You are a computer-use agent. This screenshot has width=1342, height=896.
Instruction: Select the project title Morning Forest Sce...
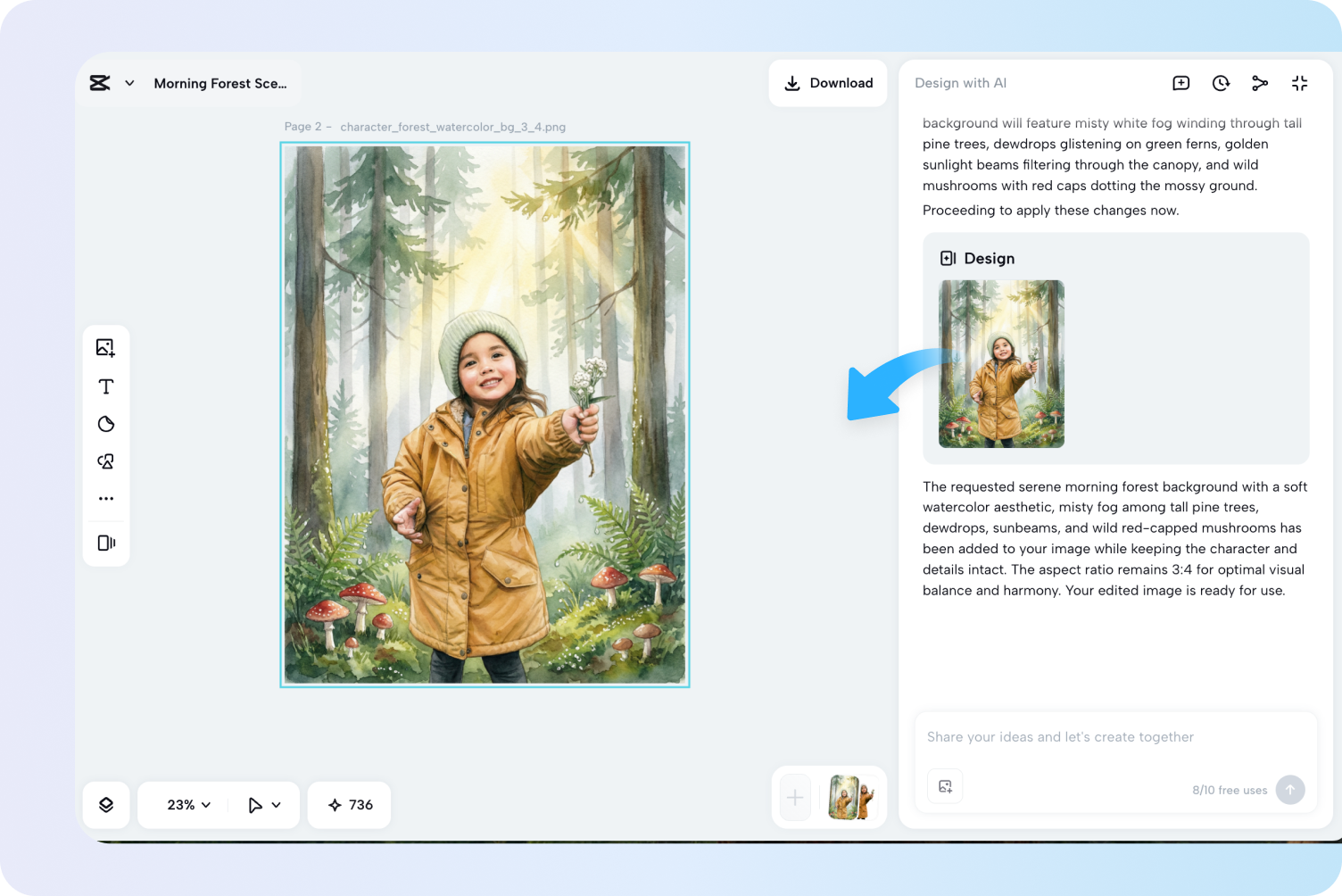pyautogui.click(x=220, y=83)
